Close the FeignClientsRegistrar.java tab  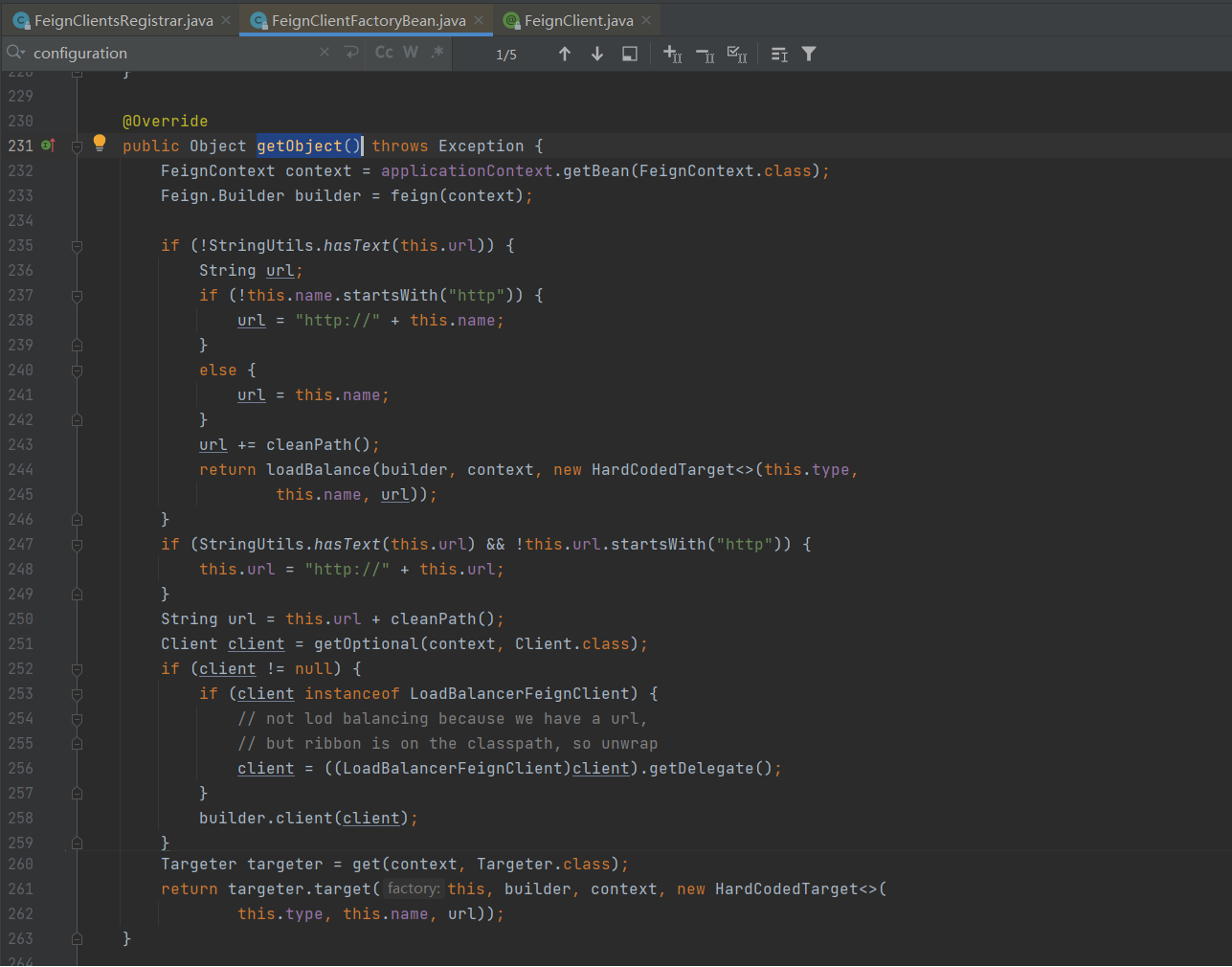(x=226, y=20)
